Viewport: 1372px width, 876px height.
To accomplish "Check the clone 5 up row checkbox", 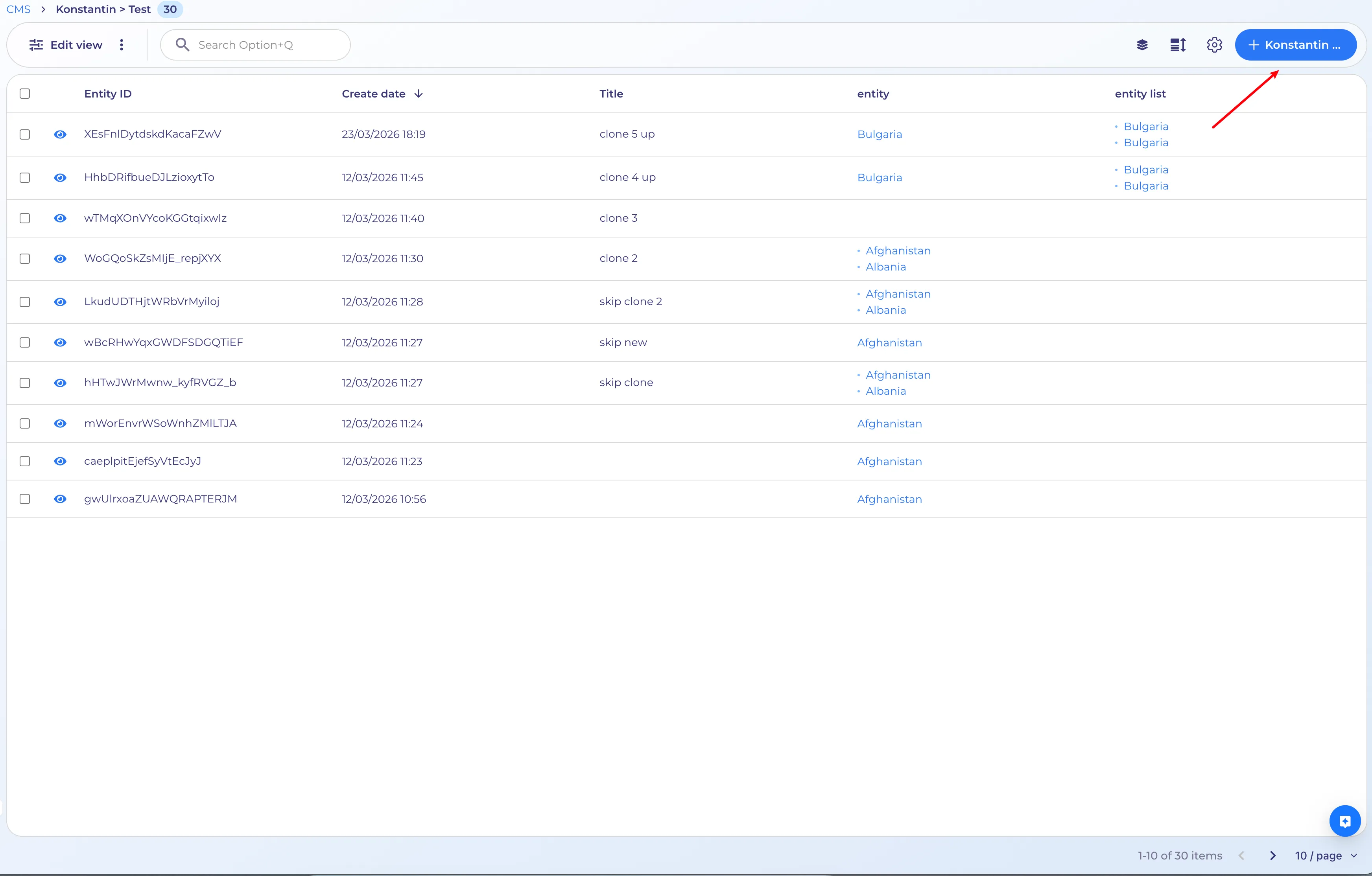I will pyautogui.click(x=24, y=134).
